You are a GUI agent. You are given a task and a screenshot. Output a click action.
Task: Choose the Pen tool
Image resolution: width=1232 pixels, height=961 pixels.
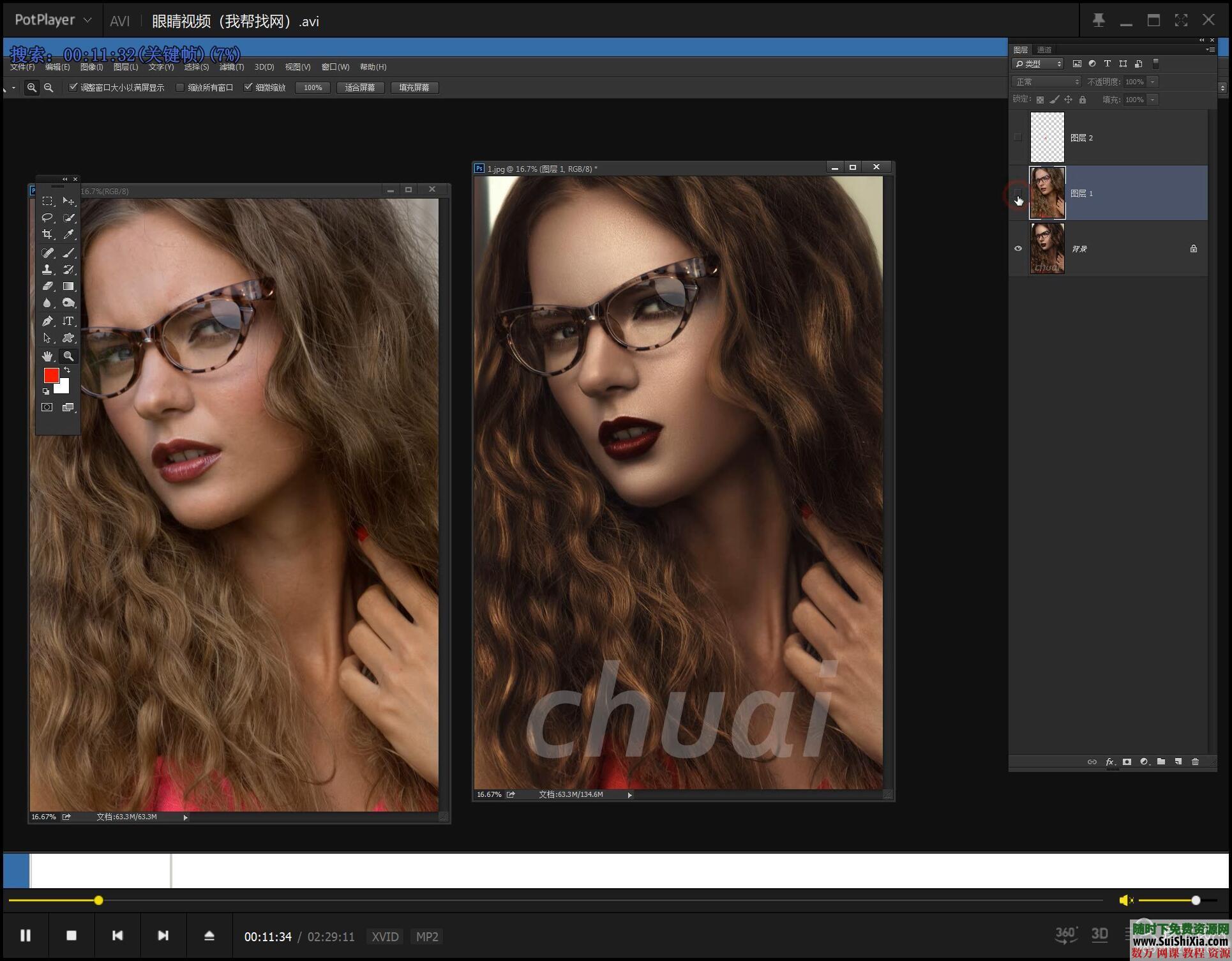point(47,321)
